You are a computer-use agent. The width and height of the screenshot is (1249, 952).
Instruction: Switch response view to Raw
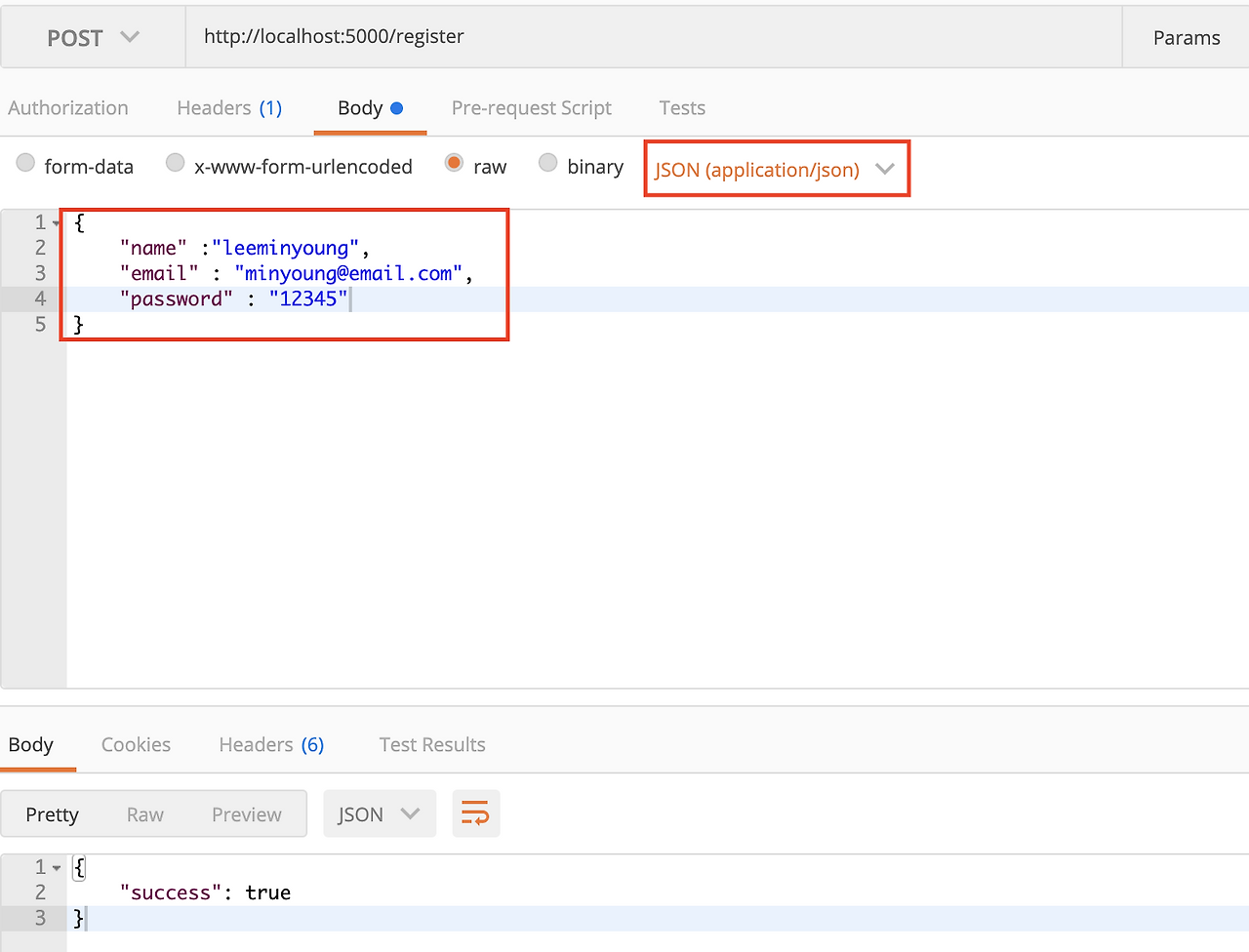tap(144, 813)
